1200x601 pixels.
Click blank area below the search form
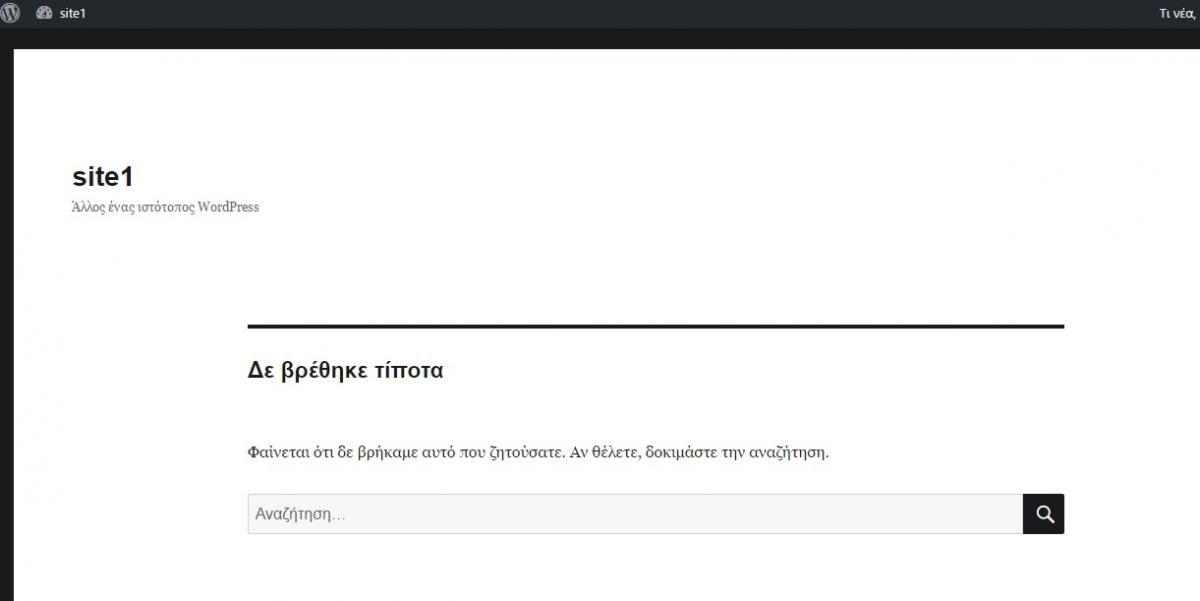click(656, 570)
